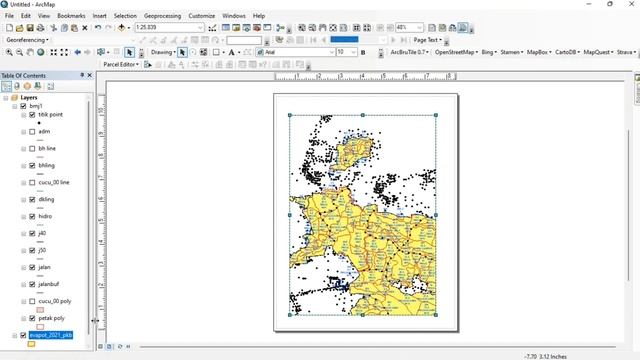Click the Text tool letter A
Viewport: 640px width, 360px height.
tap(231, 52)
